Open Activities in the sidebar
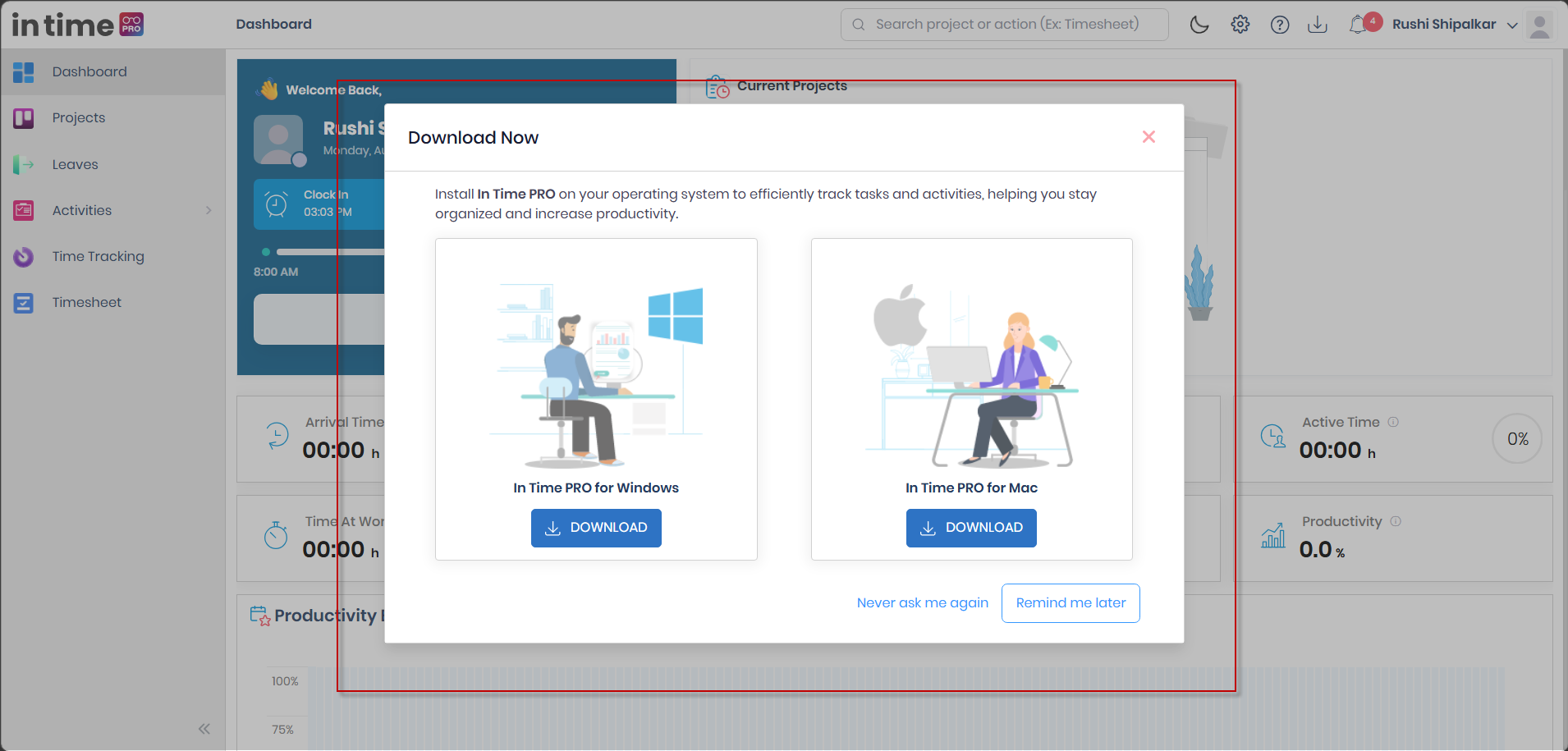Screen dimensions: 1568x751 (113, 210)
